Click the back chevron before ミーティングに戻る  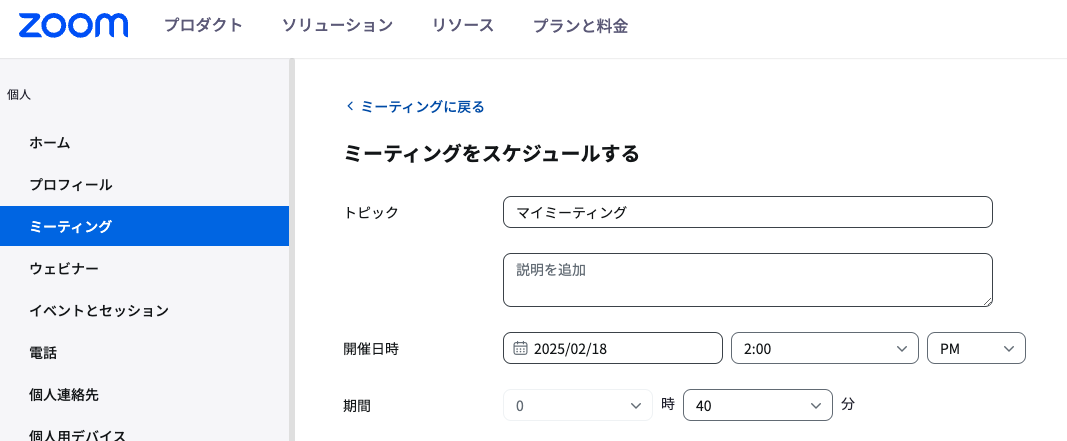point(350,107)
